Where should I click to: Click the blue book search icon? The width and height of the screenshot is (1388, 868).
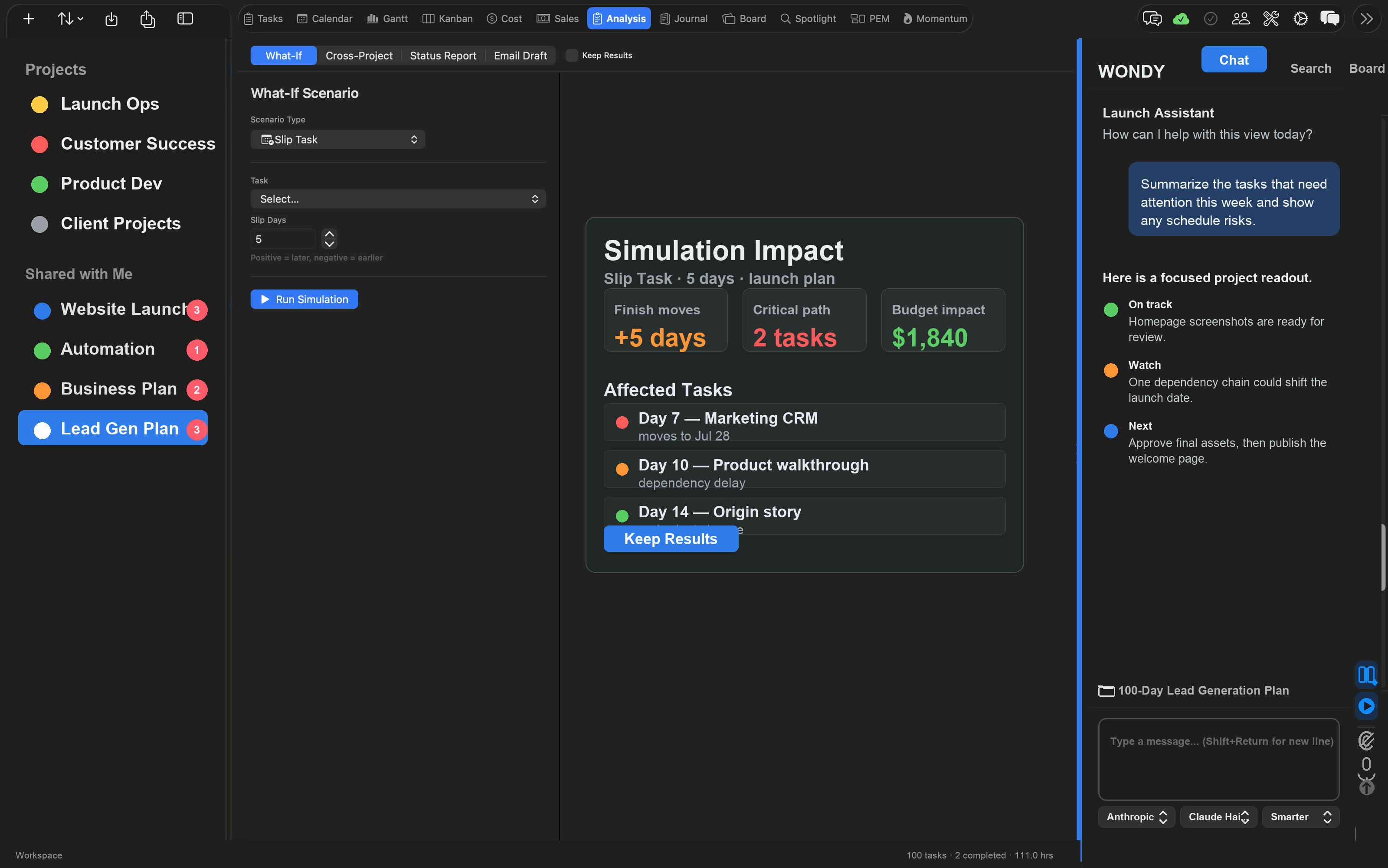pos(1367,675)
